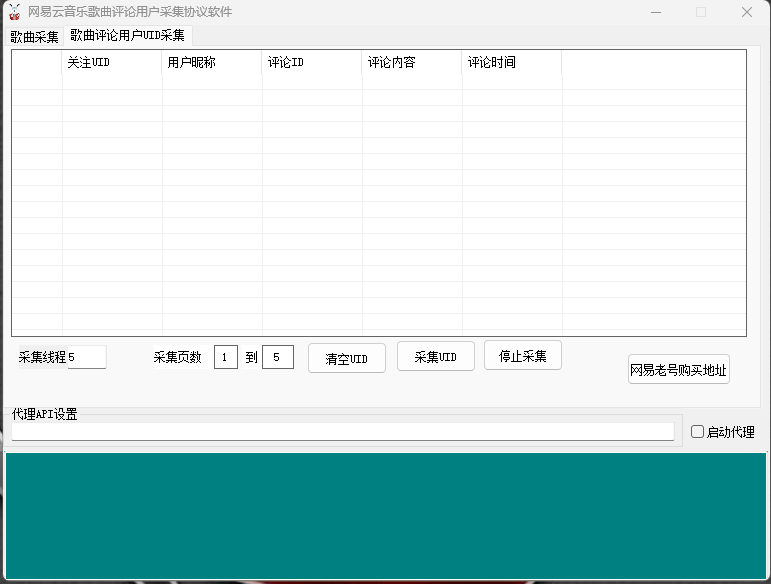Close the NetEase comment collector window
The width and height of the screenshot is (771, 584).
(x=746, y=12)
